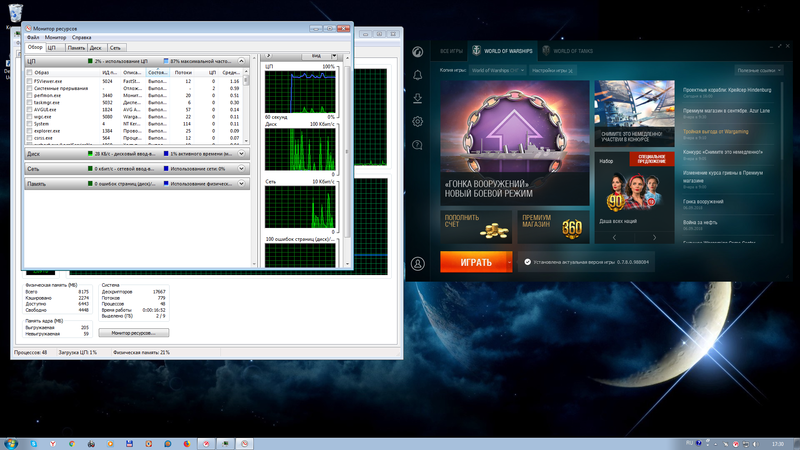The height and width of the screenshot is (450, 800).
Task: Click media player taskbar icon
Action: (110, 444)
